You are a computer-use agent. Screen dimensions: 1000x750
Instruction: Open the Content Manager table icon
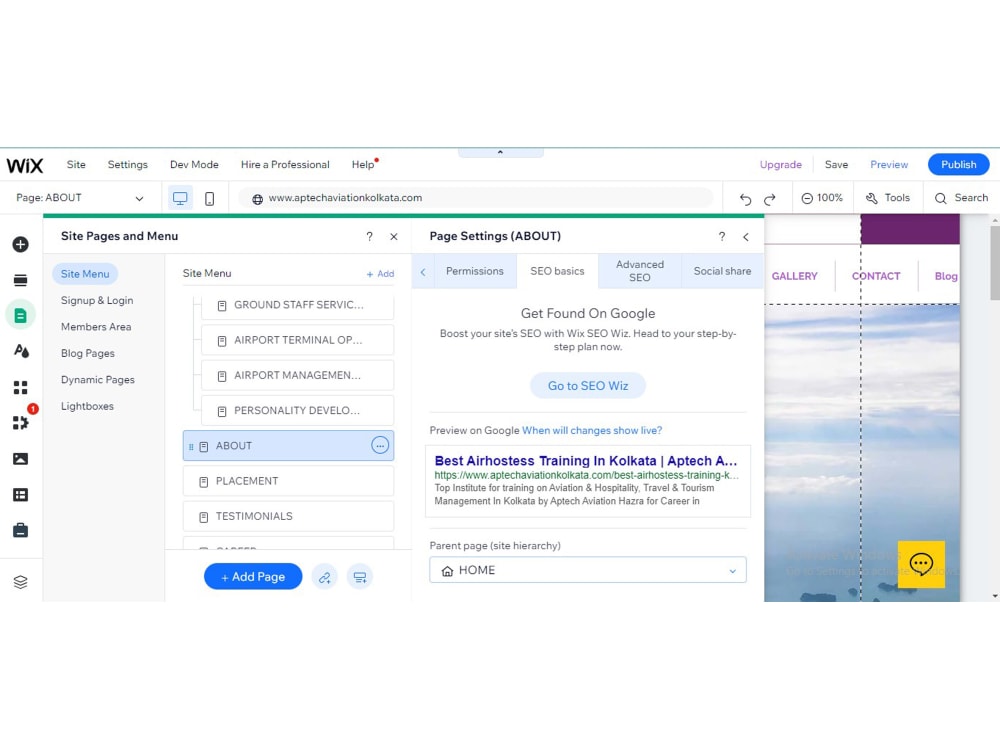point(20,494)
